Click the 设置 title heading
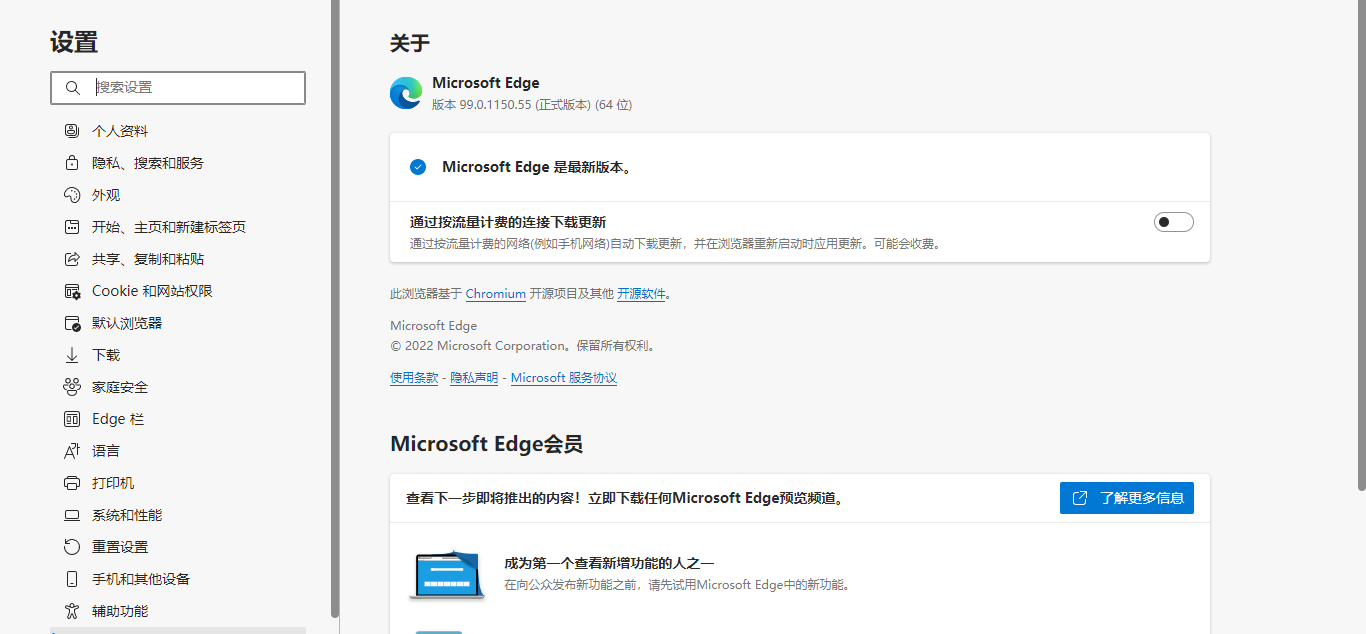 click(x=74, y=42)
